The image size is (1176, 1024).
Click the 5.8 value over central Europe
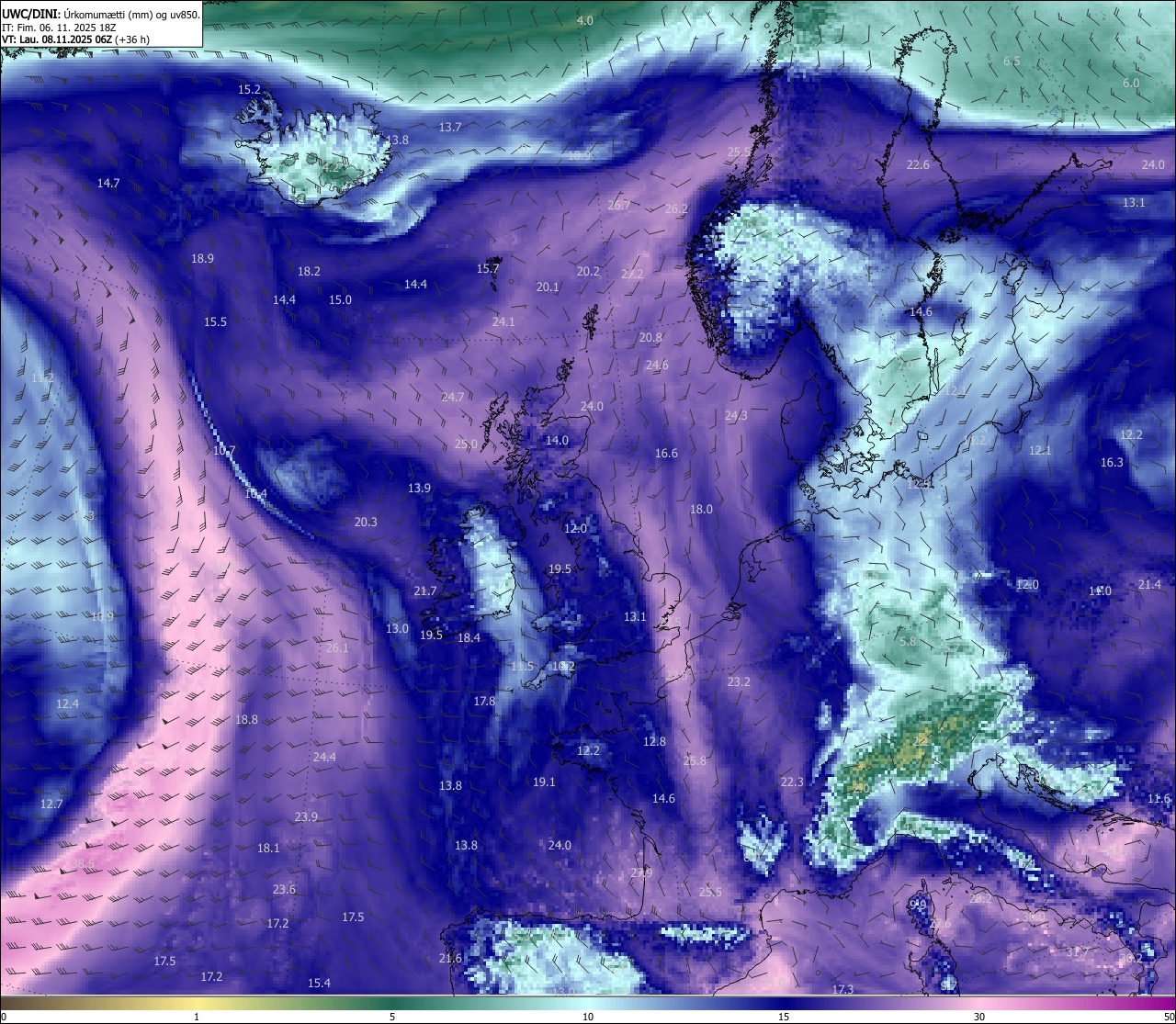(x=908, y=642)
